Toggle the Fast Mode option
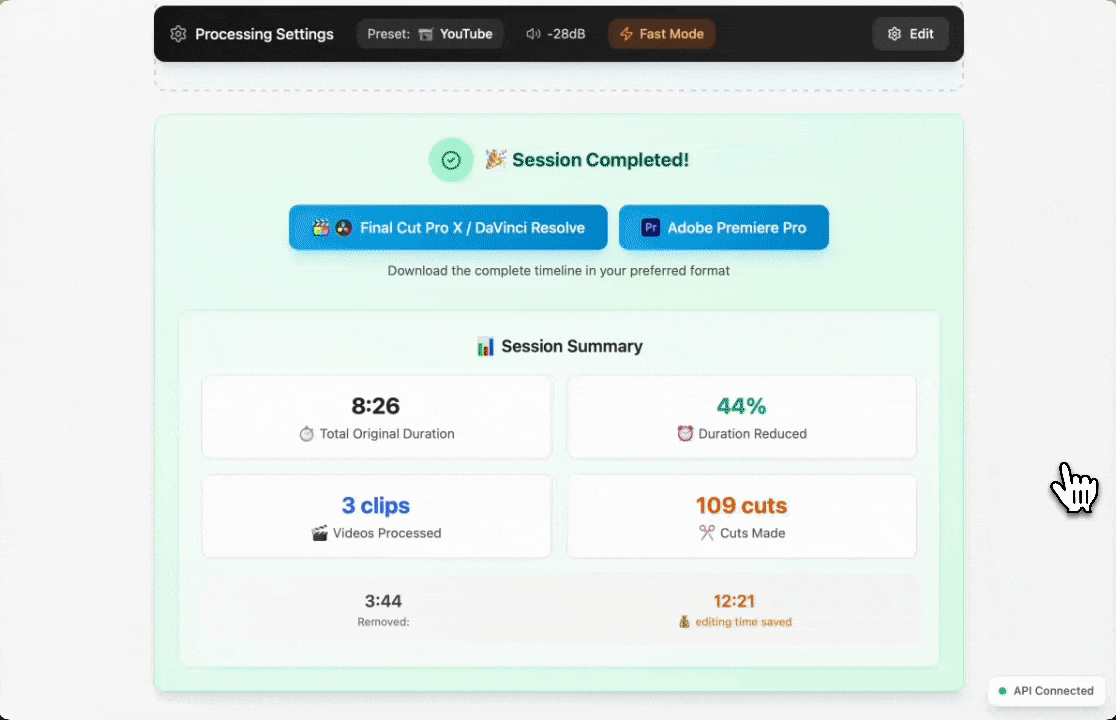 tap(661, 34)
